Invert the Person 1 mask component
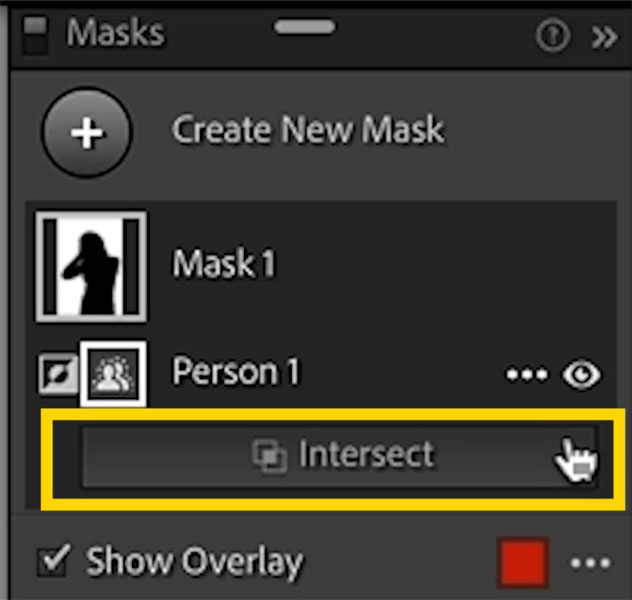 (58, 374)
